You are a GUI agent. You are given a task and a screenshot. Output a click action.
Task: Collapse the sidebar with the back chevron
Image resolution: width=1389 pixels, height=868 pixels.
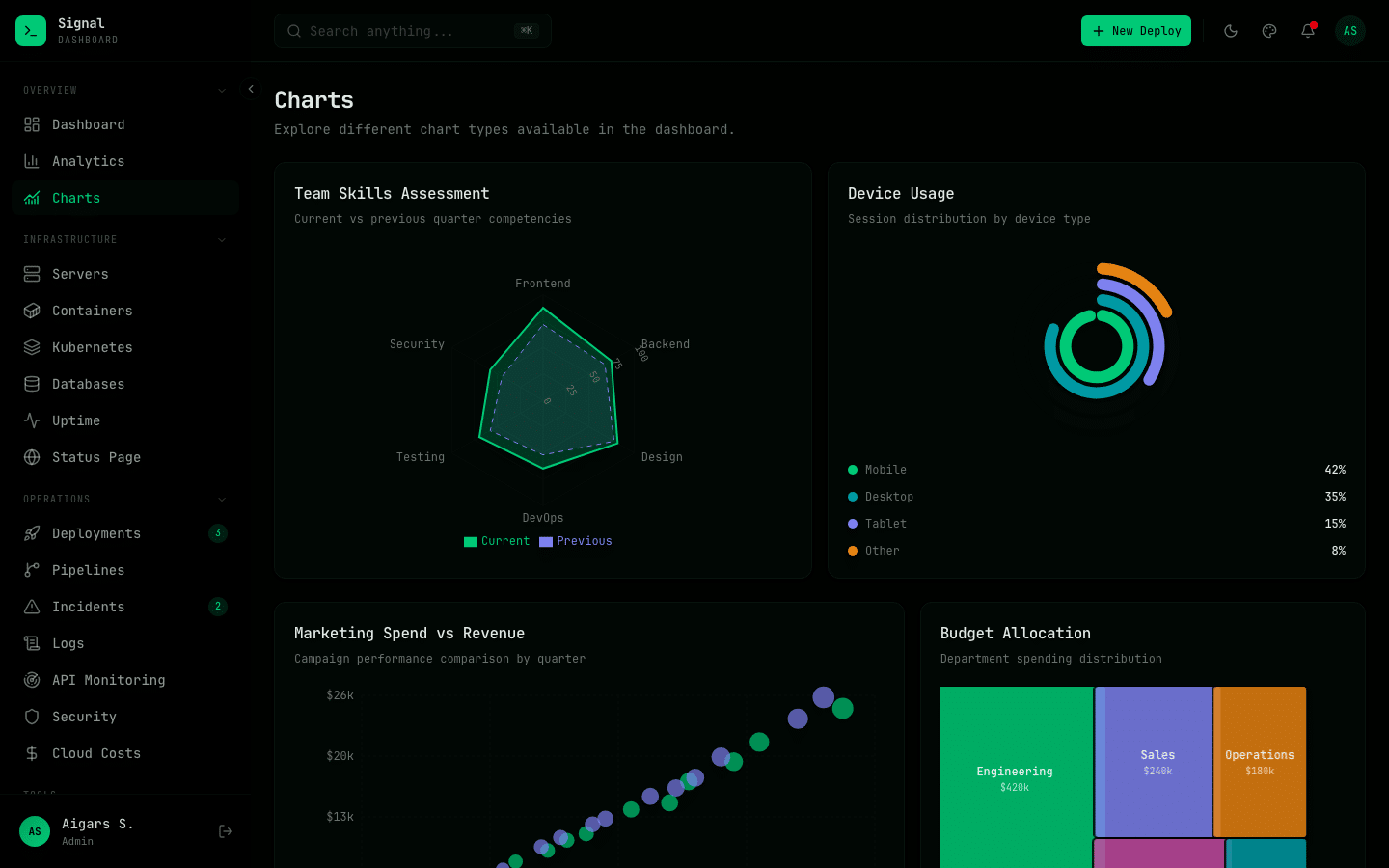[x=250, y=88]
